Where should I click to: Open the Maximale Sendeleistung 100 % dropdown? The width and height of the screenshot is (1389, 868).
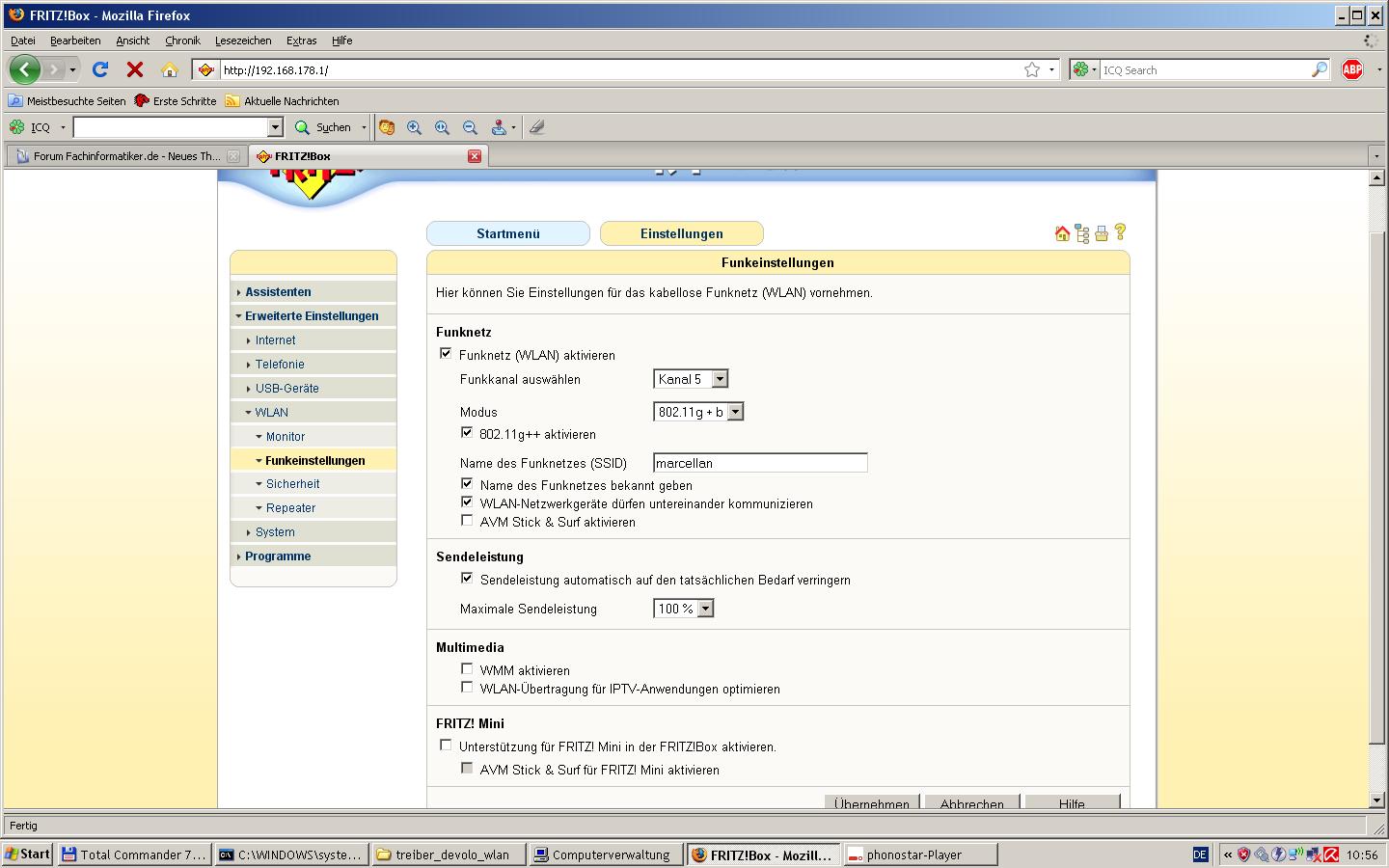684,609
